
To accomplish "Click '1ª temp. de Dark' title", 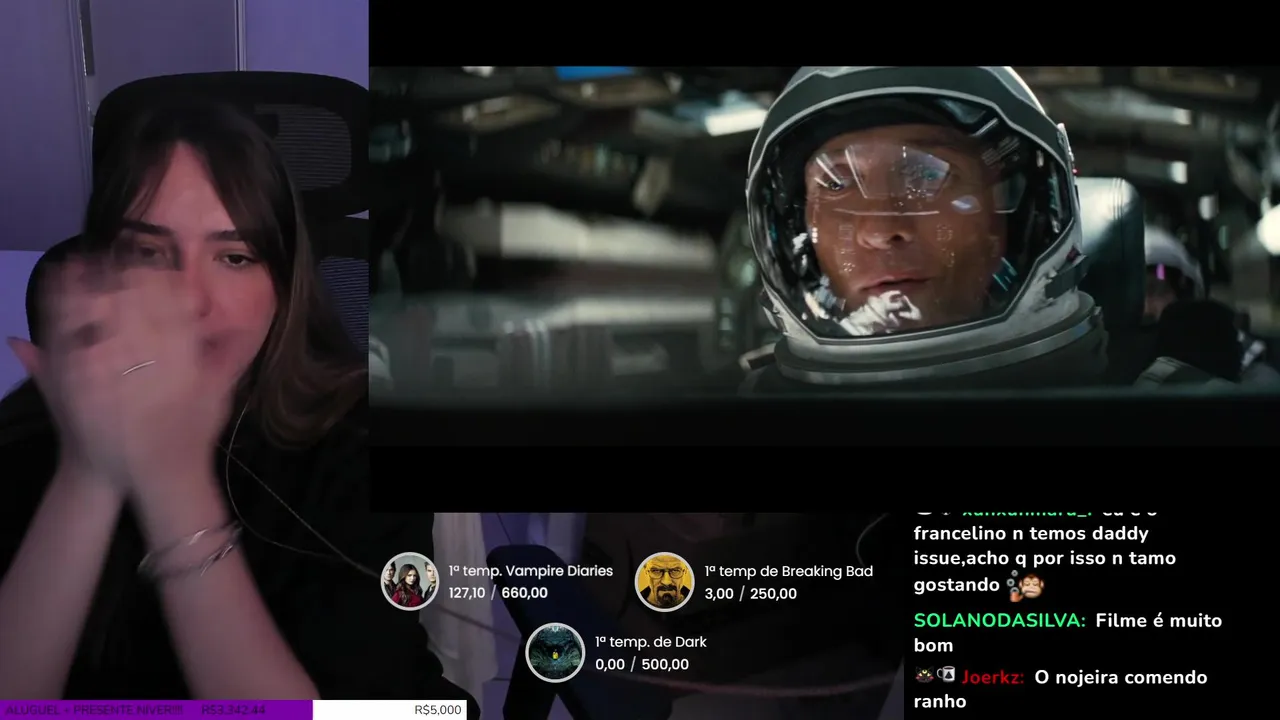I will (651, 642).
